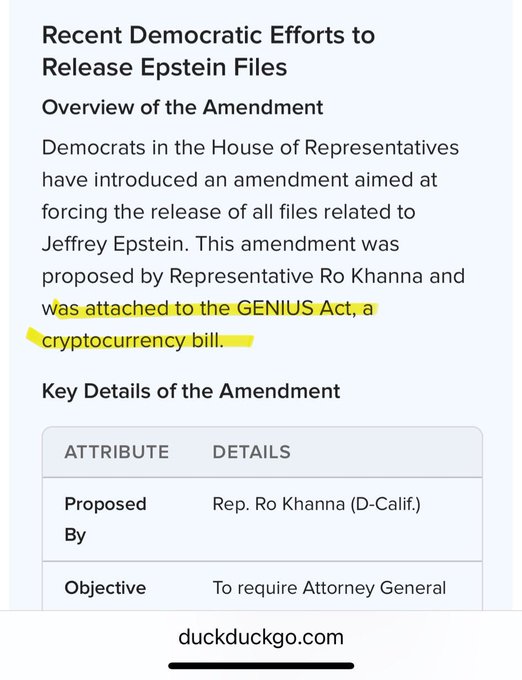Click the DETAILS column header
Screen dimensions: 522x680
251,452
